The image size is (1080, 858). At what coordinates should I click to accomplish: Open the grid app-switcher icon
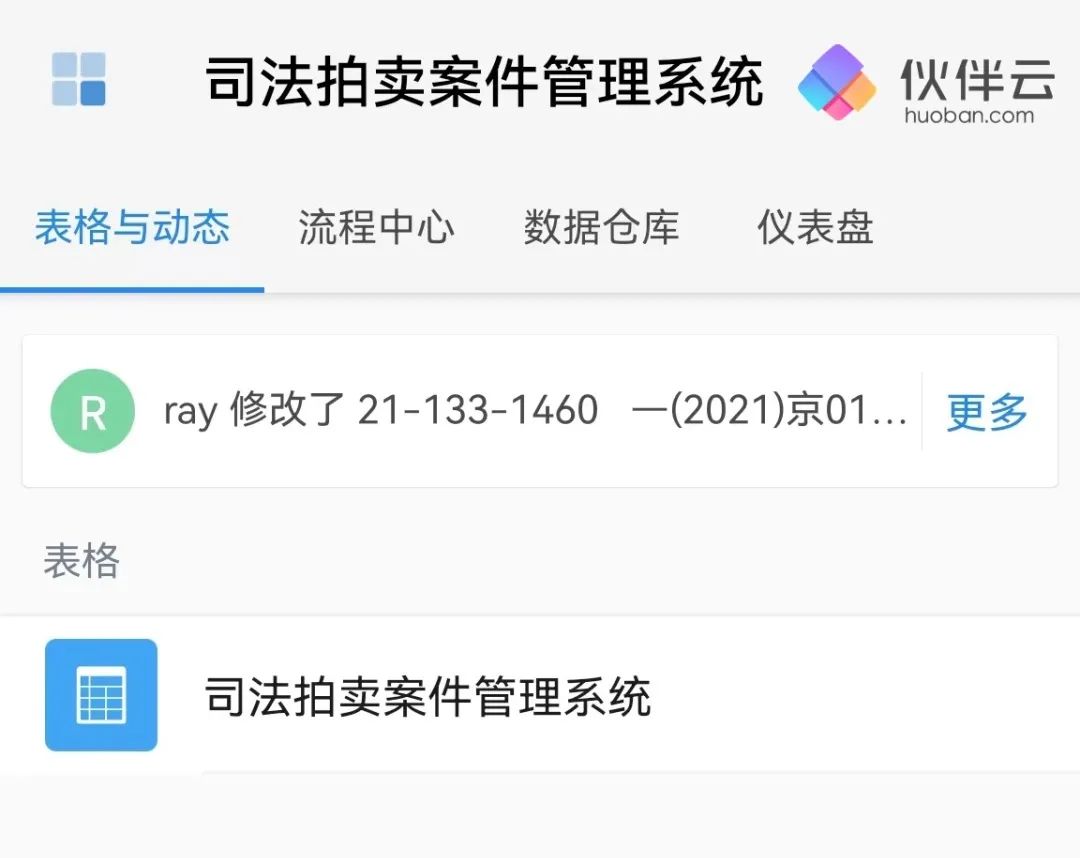(79, 80)
